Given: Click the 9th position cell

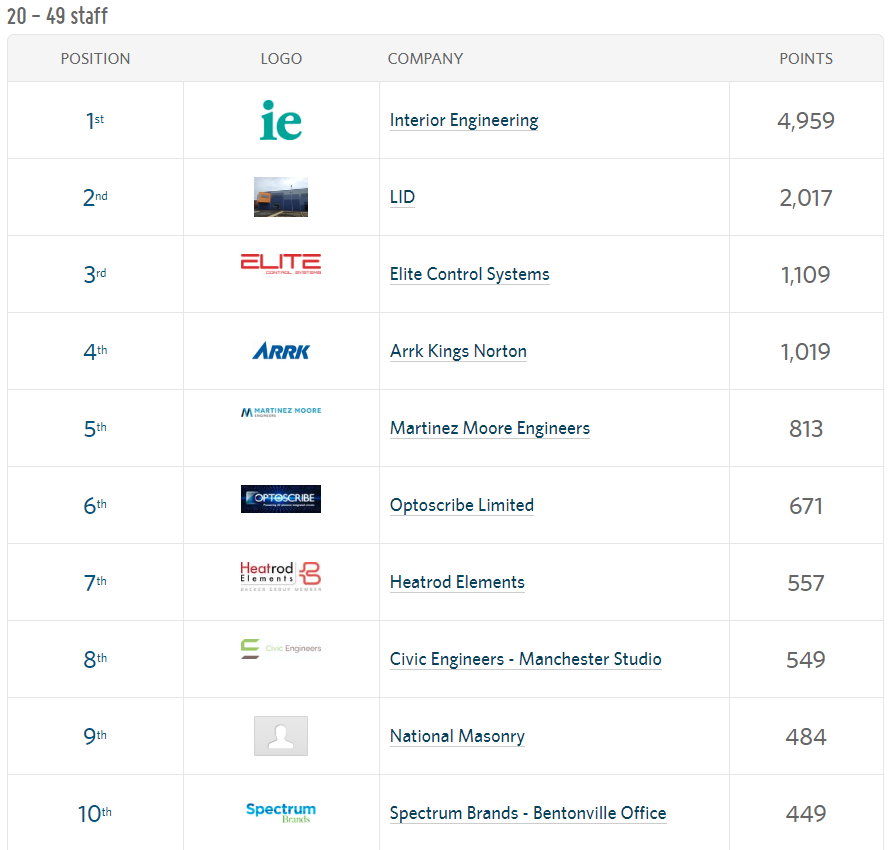Looking at the screenshot, I should tap(95, 736).
